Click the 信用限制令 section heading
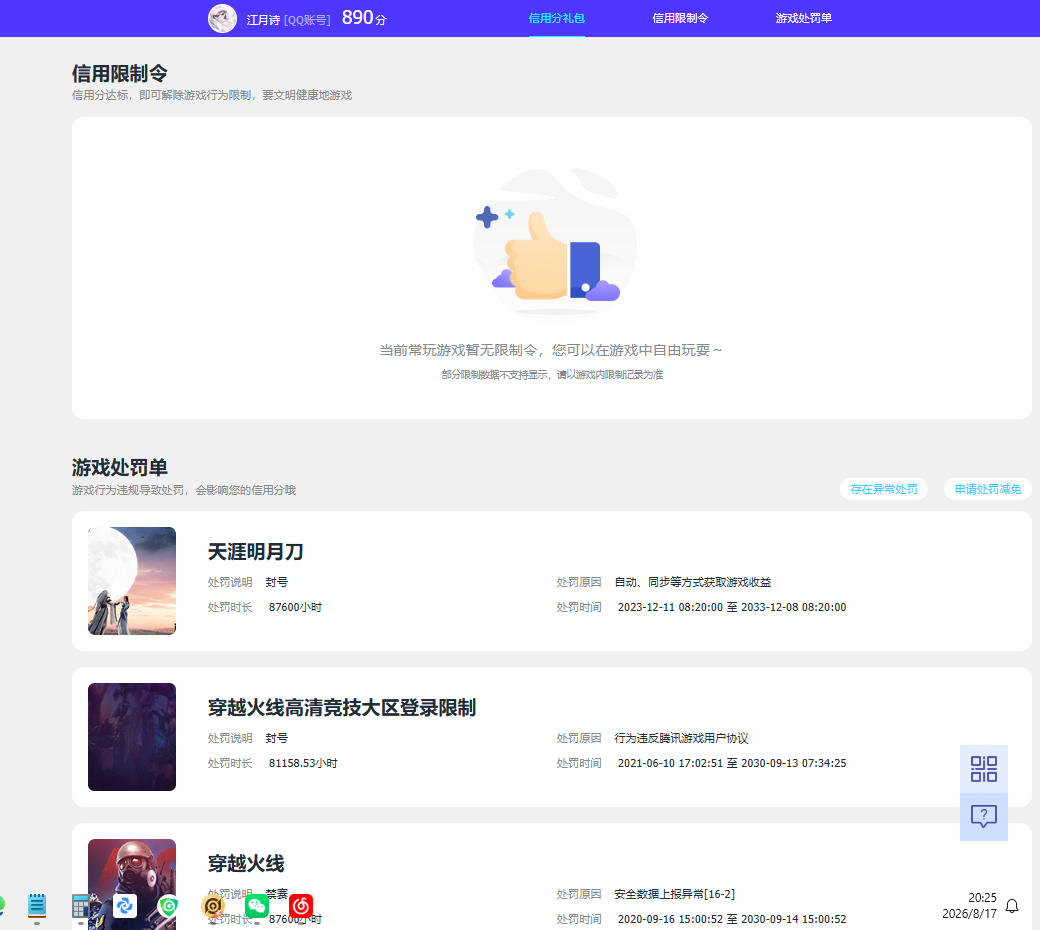The width and height of the screenshot is (1040, 930). click(x=119, y=73)
